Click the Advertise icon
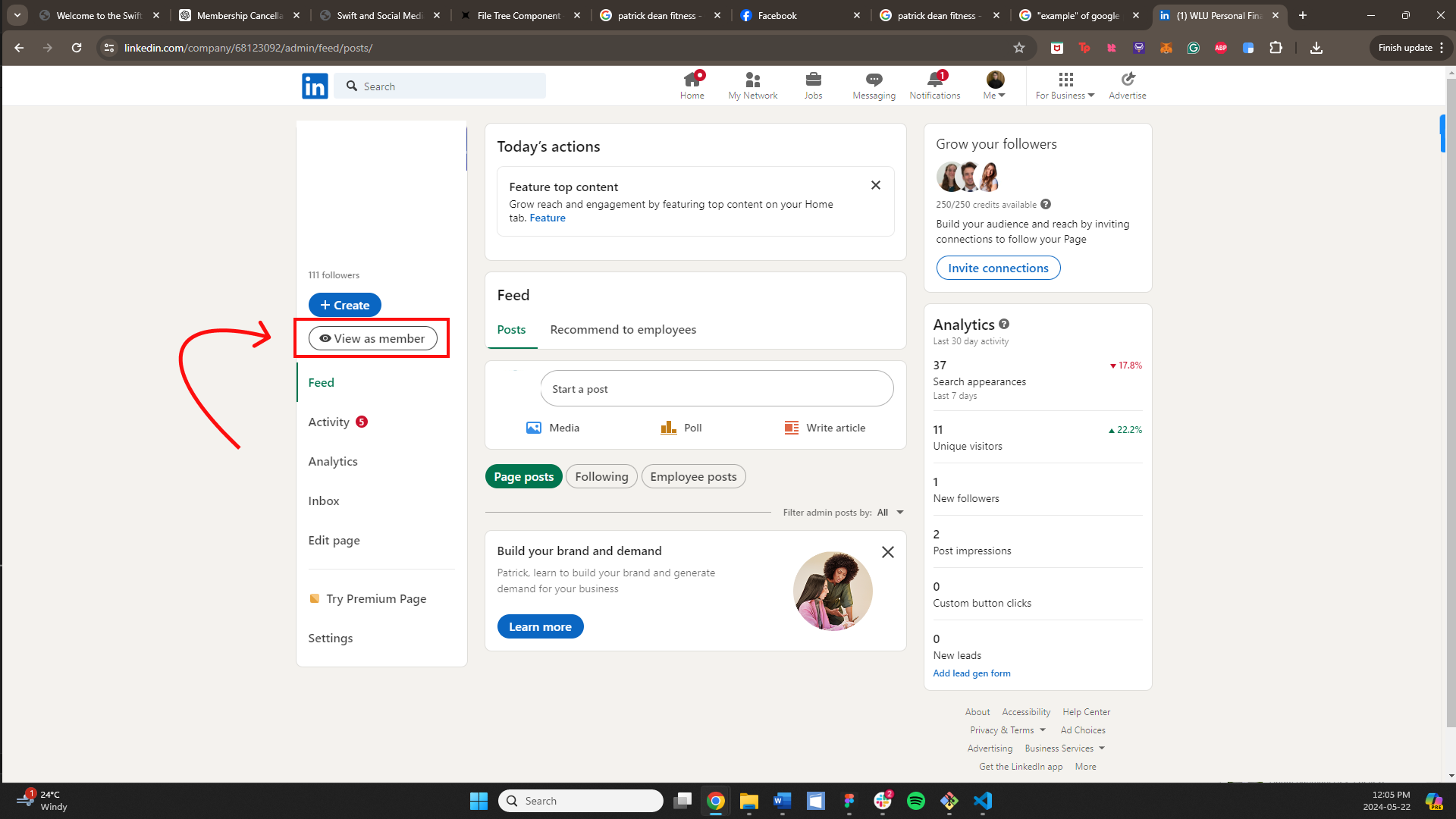 click(1128, 80)
